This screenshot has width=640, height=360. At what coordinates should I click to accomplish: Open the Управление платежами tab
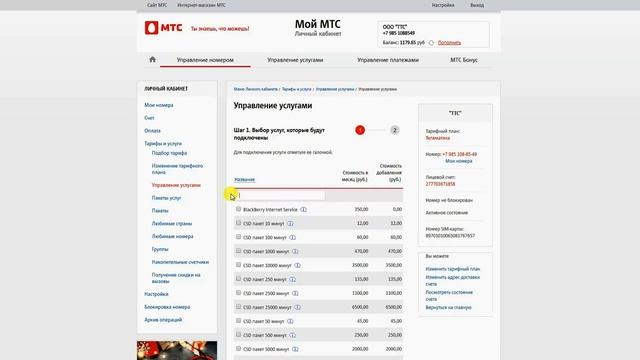pyautogui.click(x=388, y=60)
